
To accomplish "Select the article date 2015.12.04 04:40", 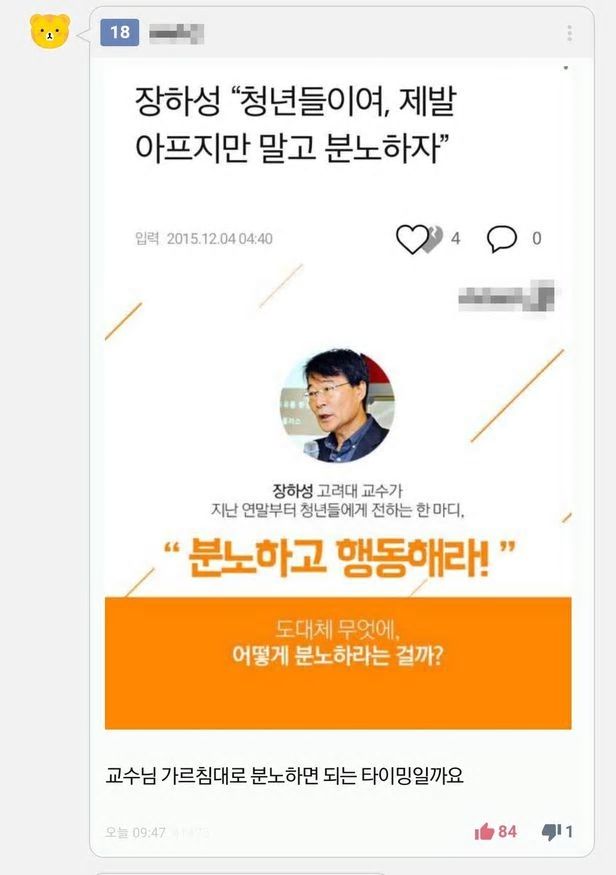I will (220, 239).
